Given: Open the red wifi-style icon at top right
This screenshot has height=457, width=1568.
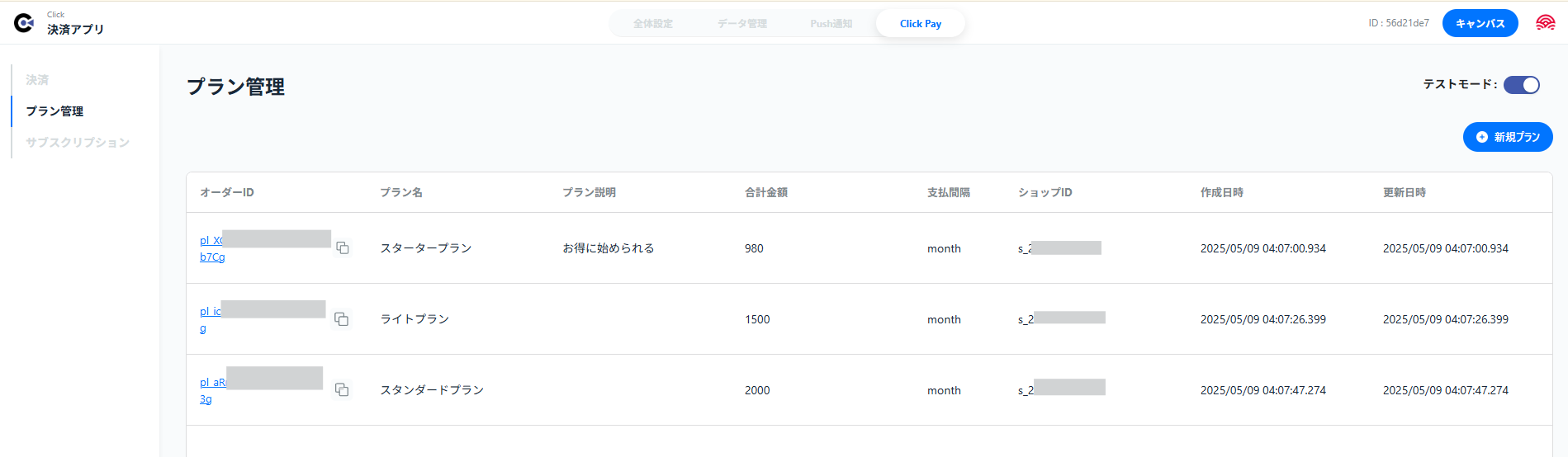Looking at the screenshot, I should coord(1545,23).
